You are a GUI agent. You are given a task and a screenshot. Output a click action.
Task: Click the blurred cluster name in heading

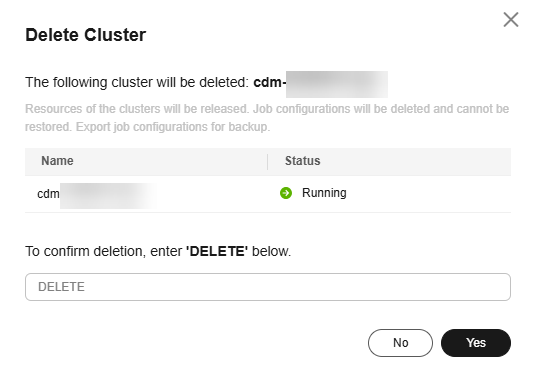coord(337,84)
